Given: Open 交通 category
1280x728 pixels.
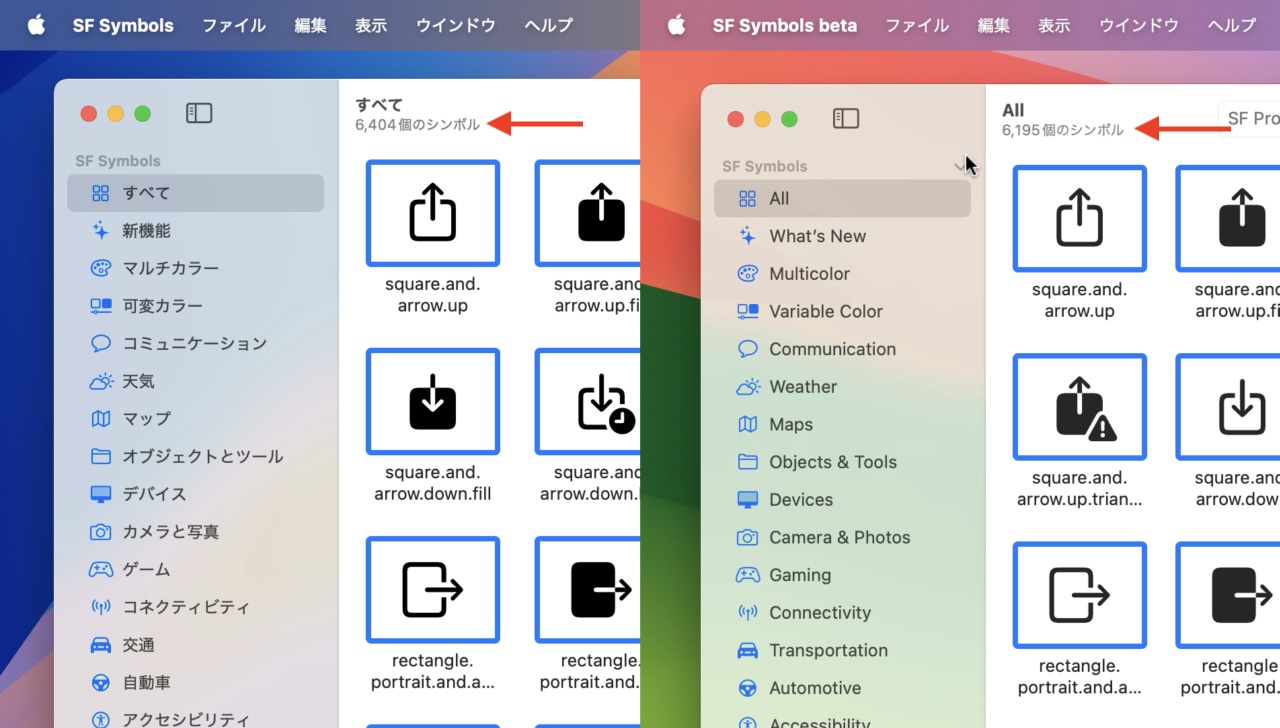Looking at the screenshot, I should (196, 645).
